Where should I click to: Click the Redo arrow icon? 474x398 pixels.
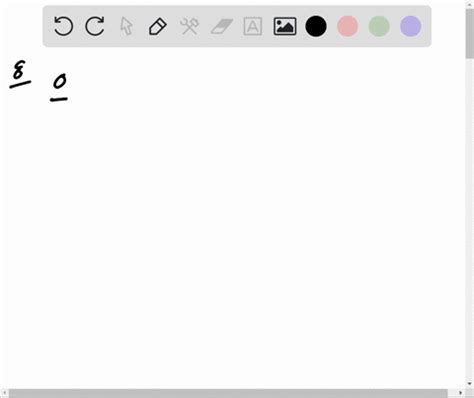[95, 26]
